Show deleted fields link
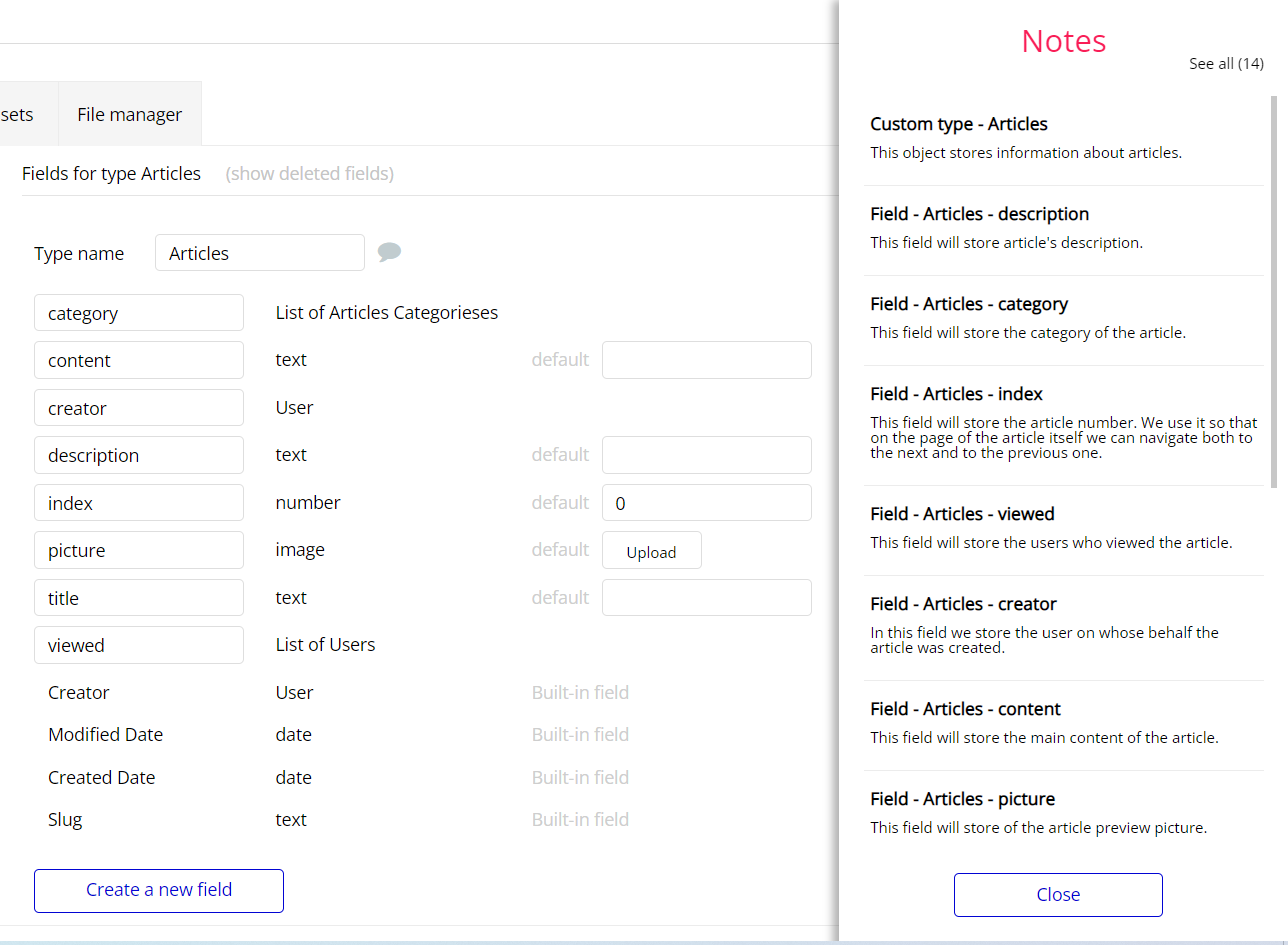 [309, 173]
